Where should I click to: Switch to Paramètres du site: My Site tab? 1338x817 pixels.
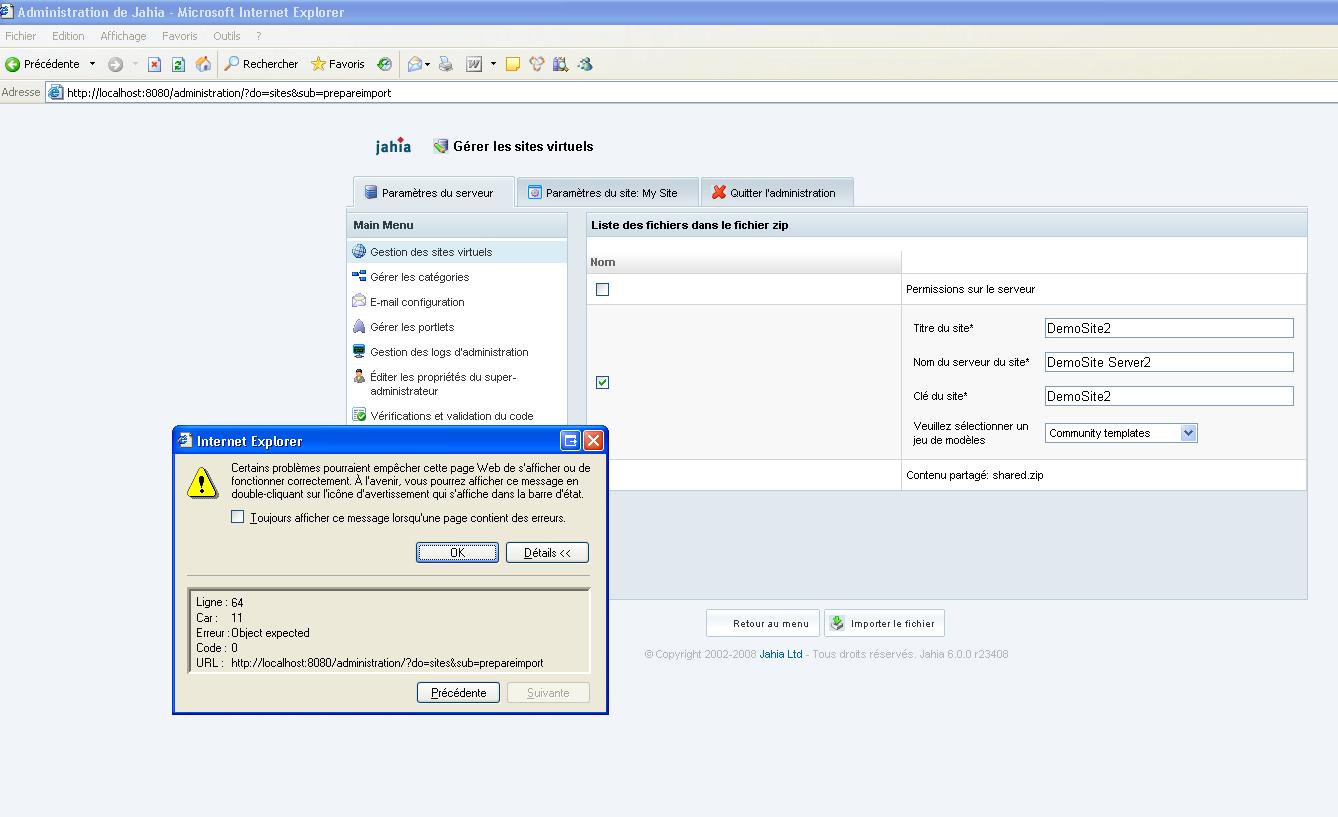tap(607, 193)
